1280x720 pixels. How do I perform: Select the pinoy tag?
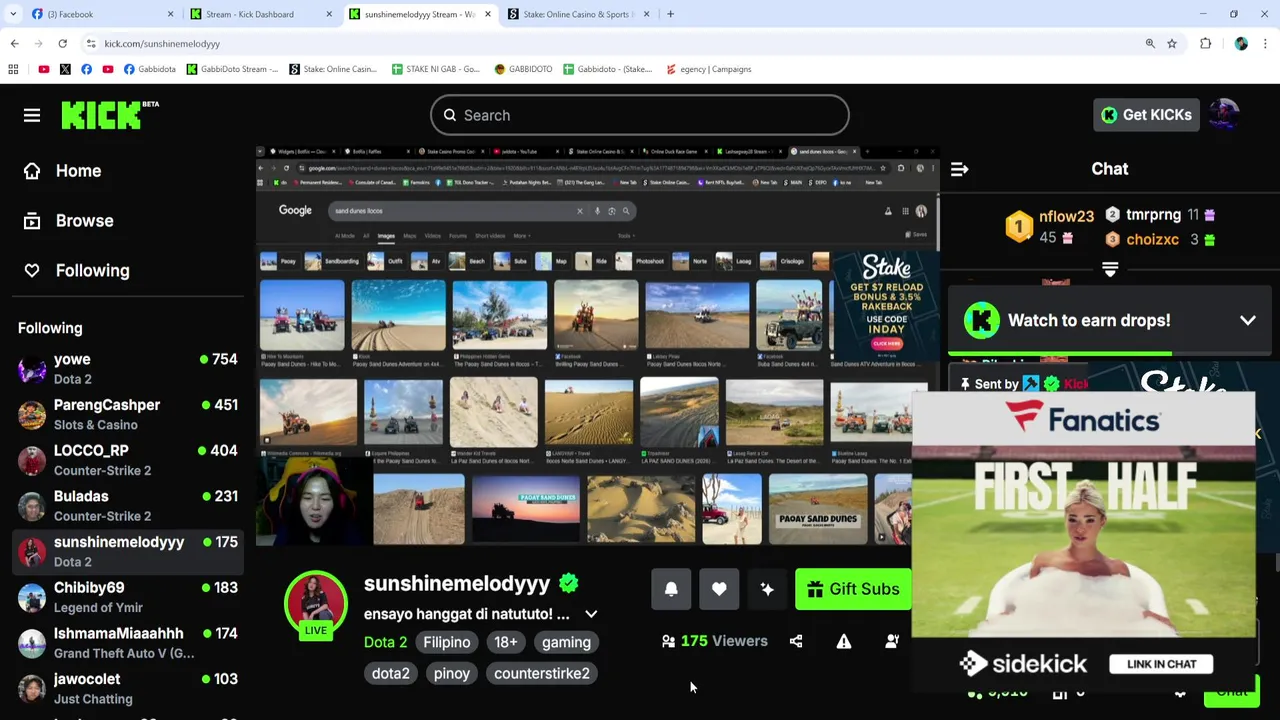(452, 673)
